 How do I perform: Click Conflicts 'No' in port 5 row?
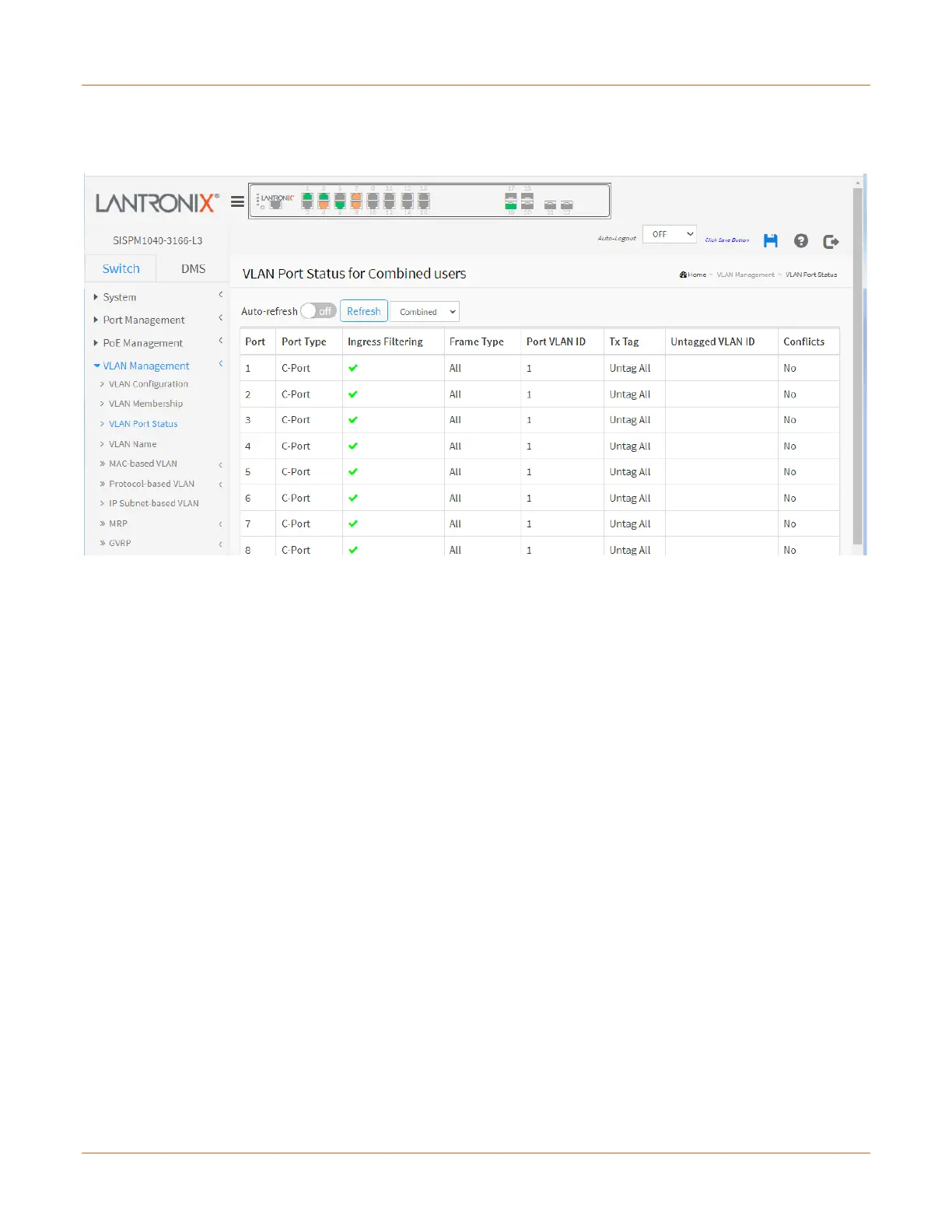pos(789,472)
